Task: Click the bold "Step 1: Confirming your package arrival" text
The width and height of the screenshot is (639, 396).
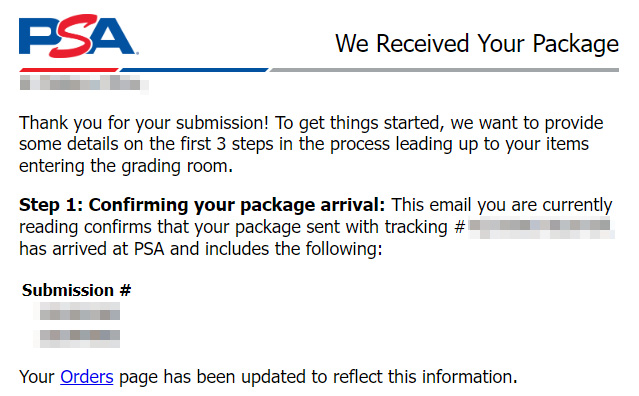Action: click(202, 205)
